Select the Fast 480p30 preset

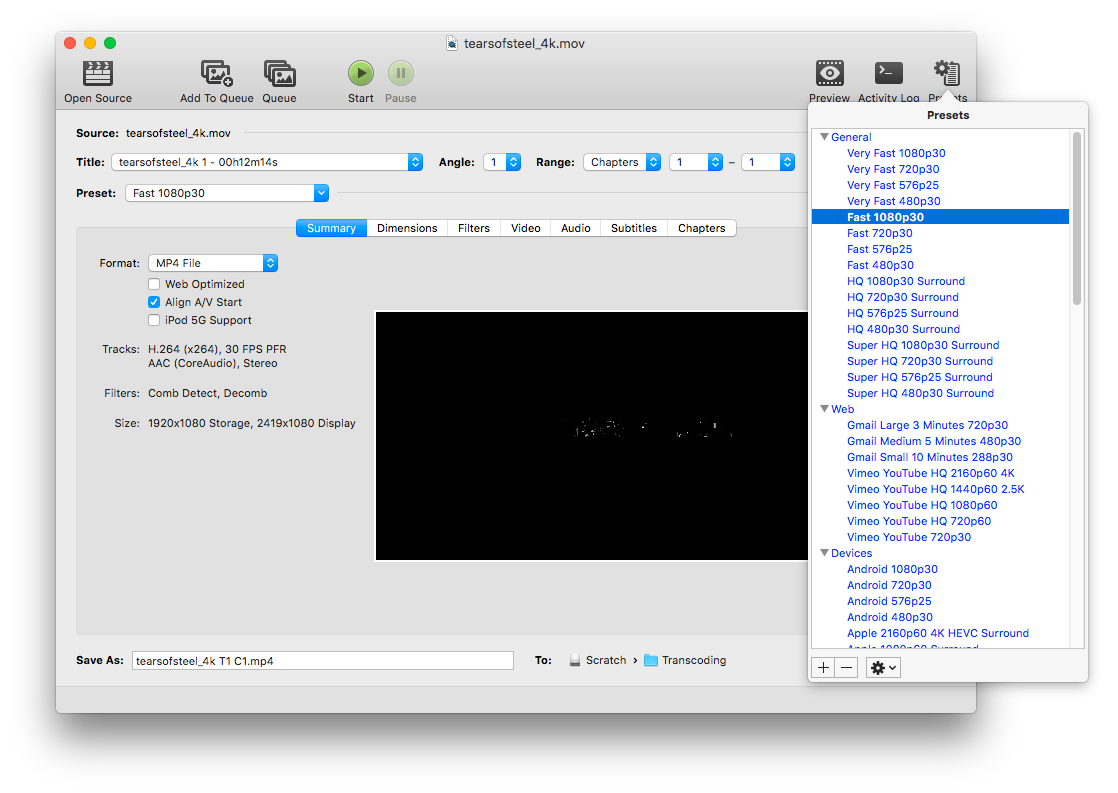point(881,265)
